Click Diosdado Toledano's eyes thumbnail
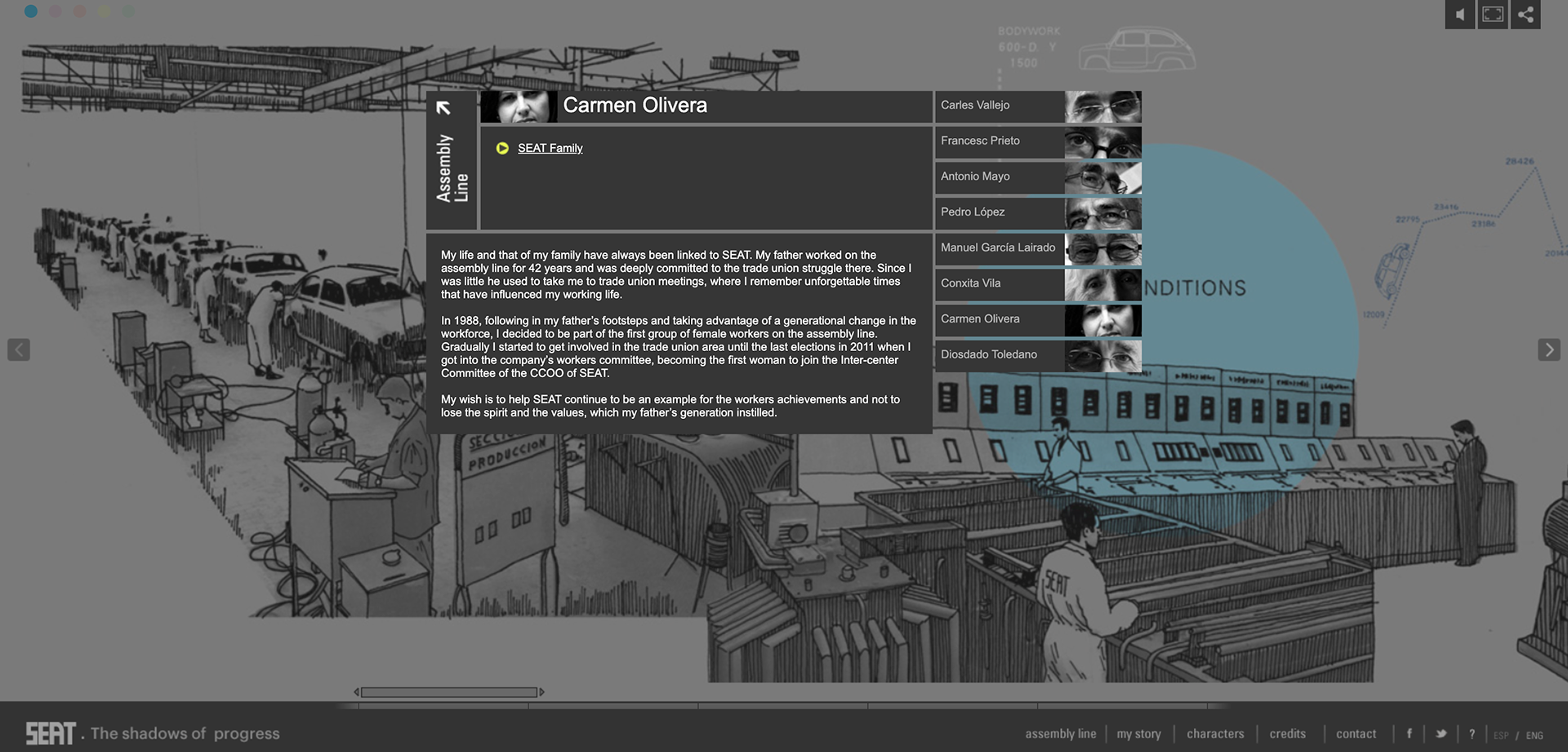This screenshot has width=1568, height=752. (x=1103, y=356)
